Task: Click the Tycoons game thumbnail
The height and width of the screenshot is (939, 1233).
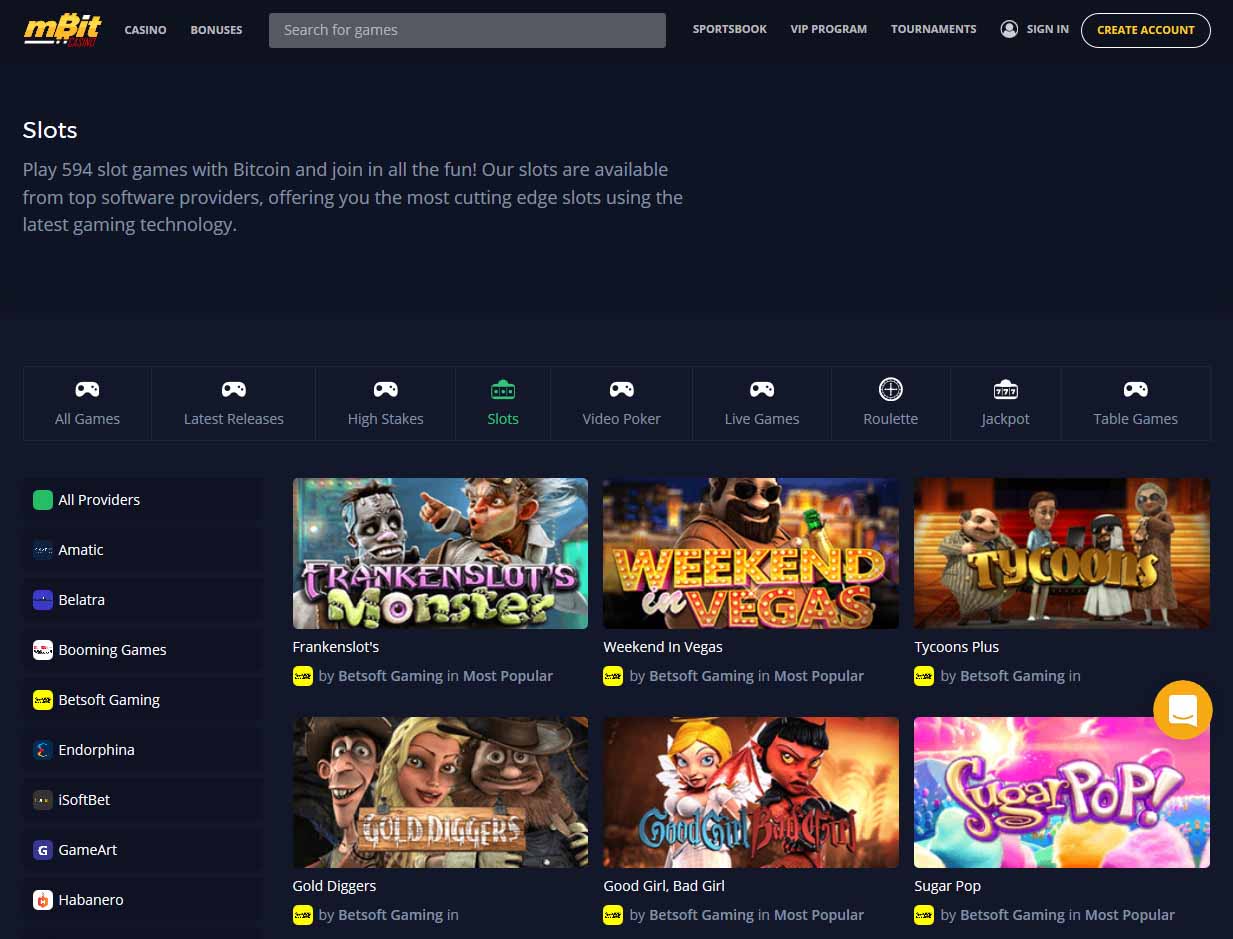Action: tap(1062, 553)
